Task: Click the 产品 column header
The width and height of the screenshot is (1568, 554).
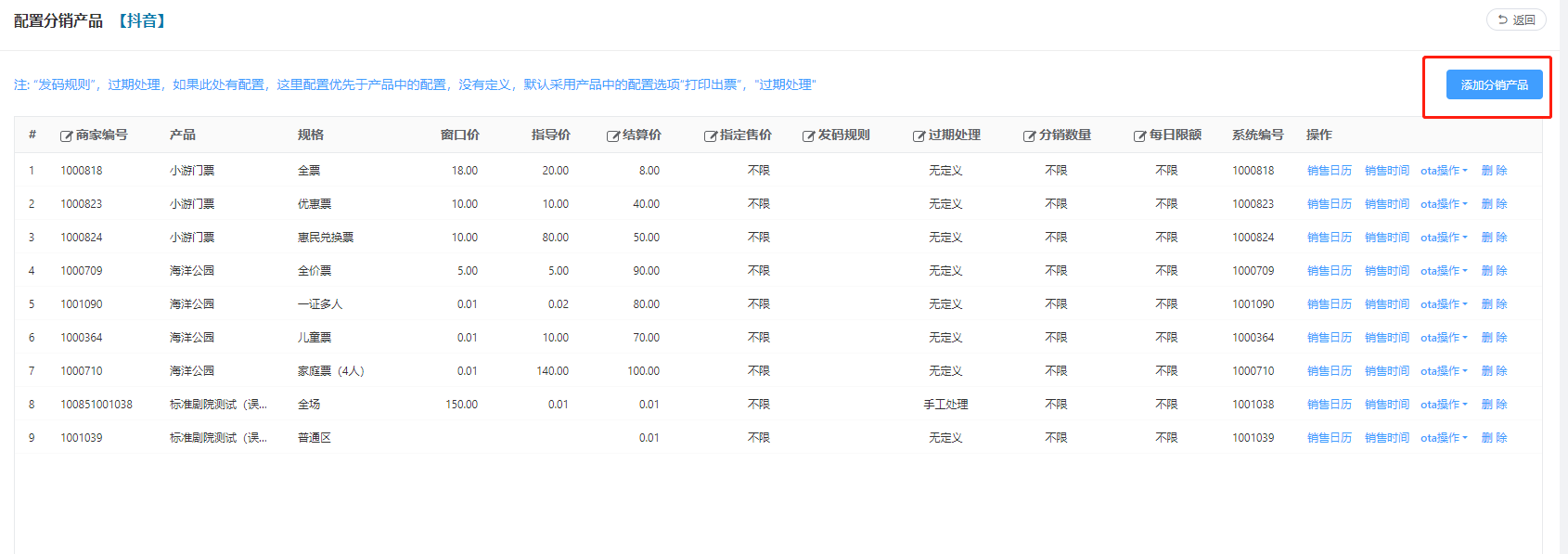Action: [x=183, y=135]
